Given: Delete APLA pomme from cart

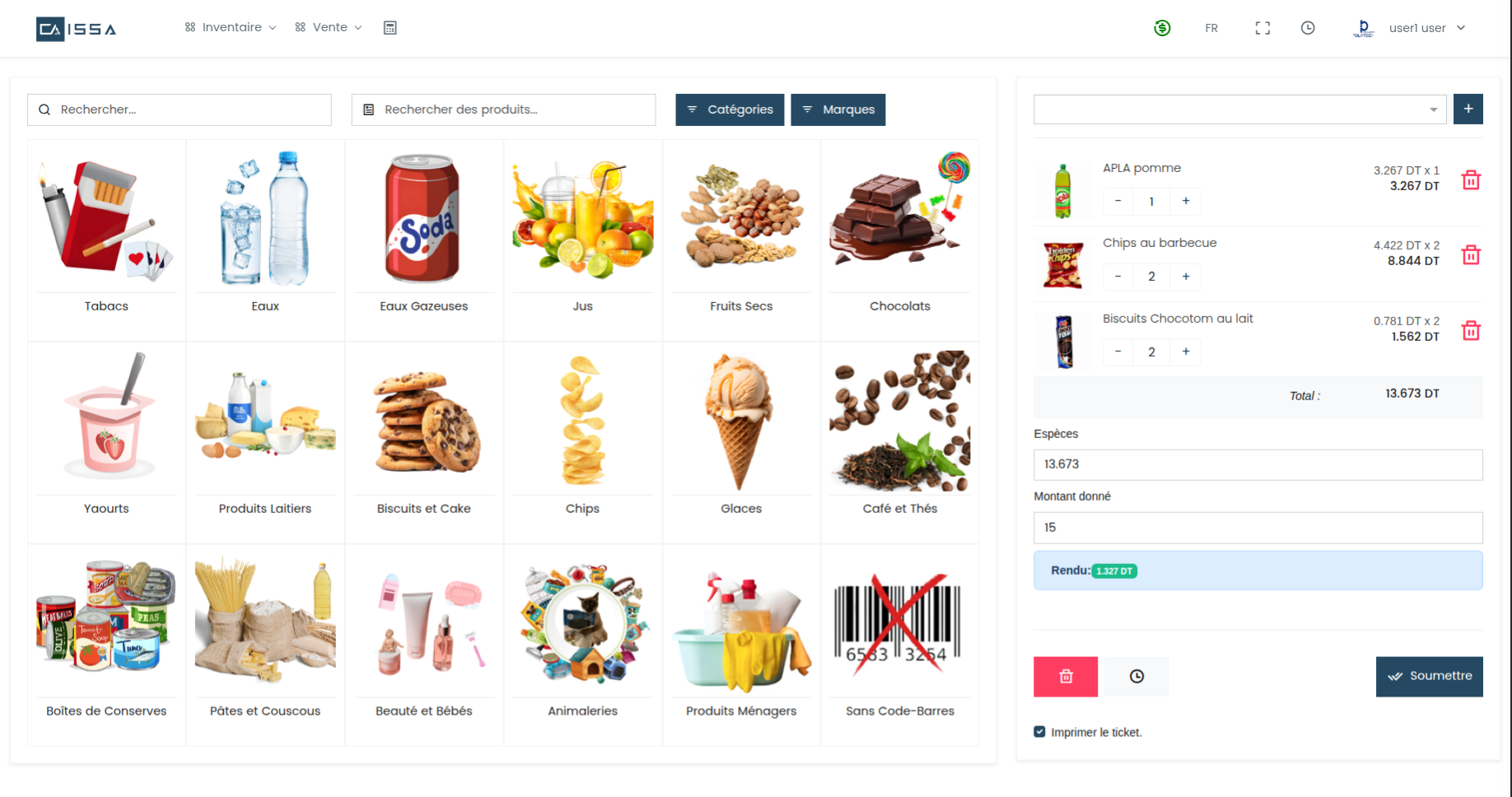Looking at the screenshot, I should click(x=1471, y=179).
